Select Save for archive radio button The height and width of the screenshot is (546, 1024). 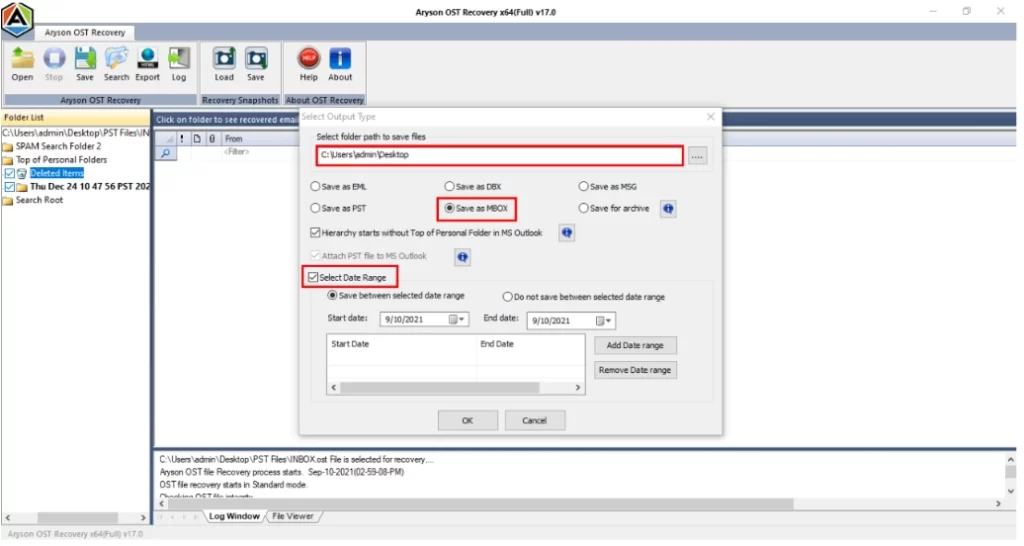(x=583, y=208)
